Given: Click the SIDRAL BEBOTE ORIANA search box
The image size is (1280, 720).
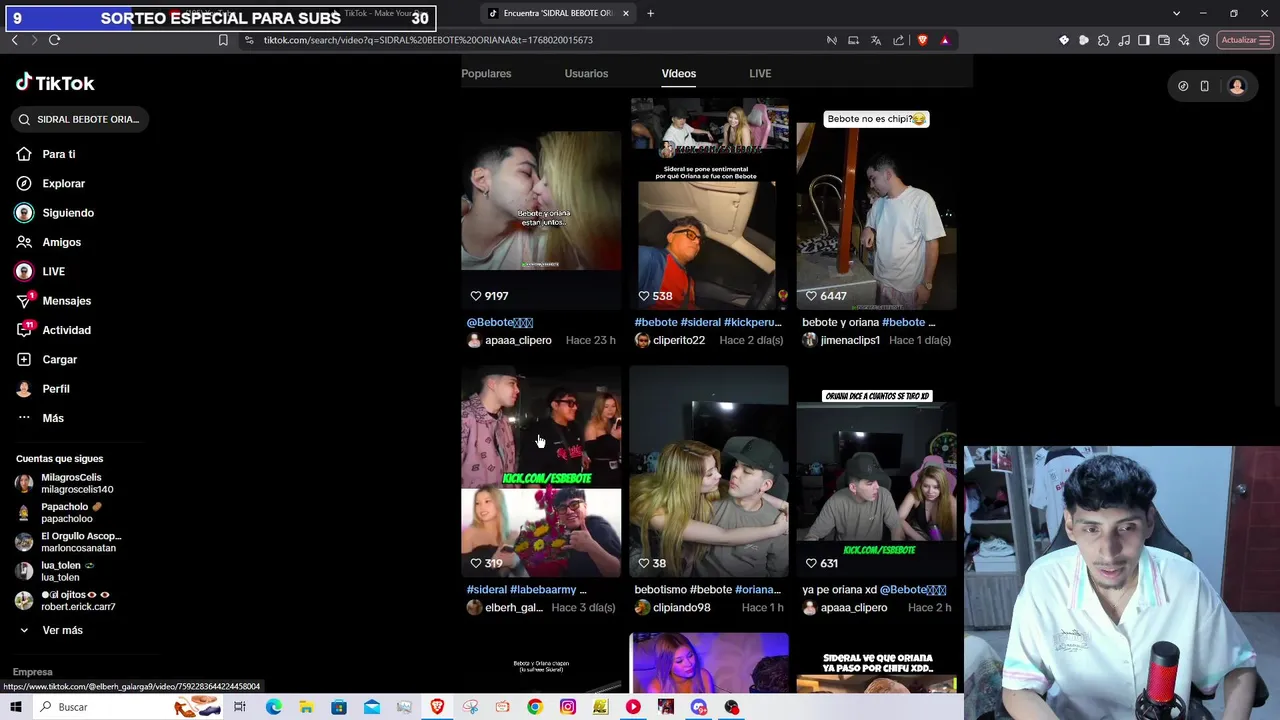Looking at the screenshot, I should 80,119.
